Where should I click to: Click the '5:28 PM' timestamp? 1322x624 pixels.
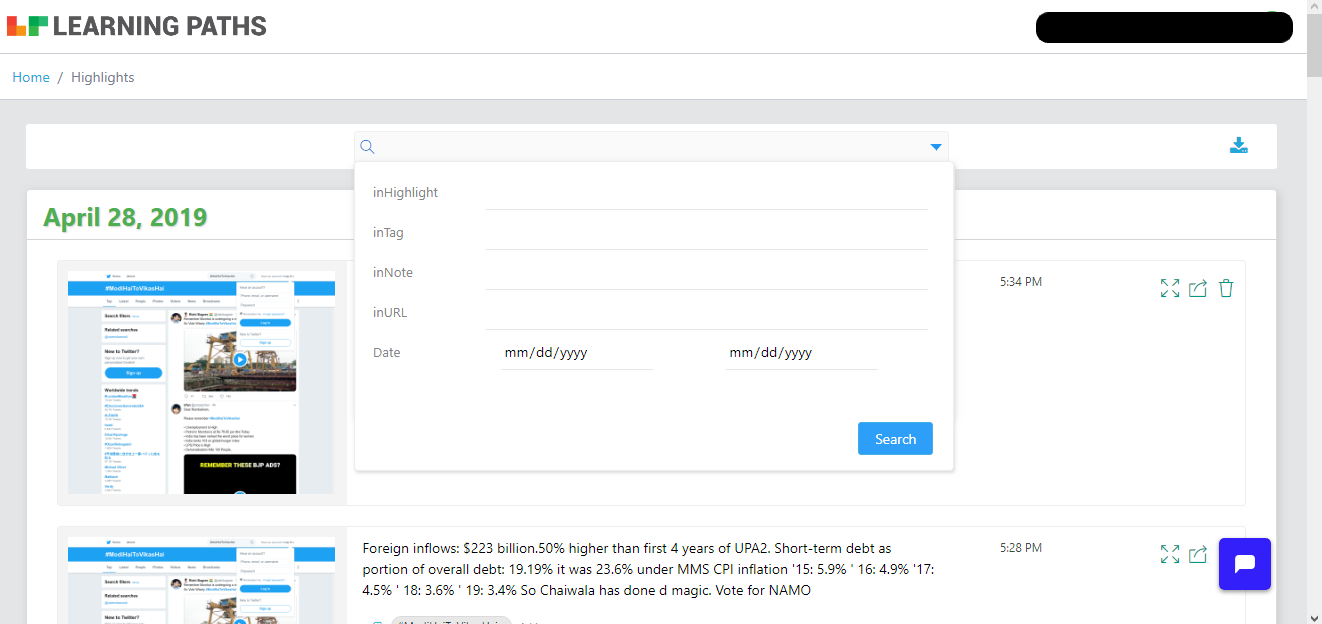[1021, 548]
